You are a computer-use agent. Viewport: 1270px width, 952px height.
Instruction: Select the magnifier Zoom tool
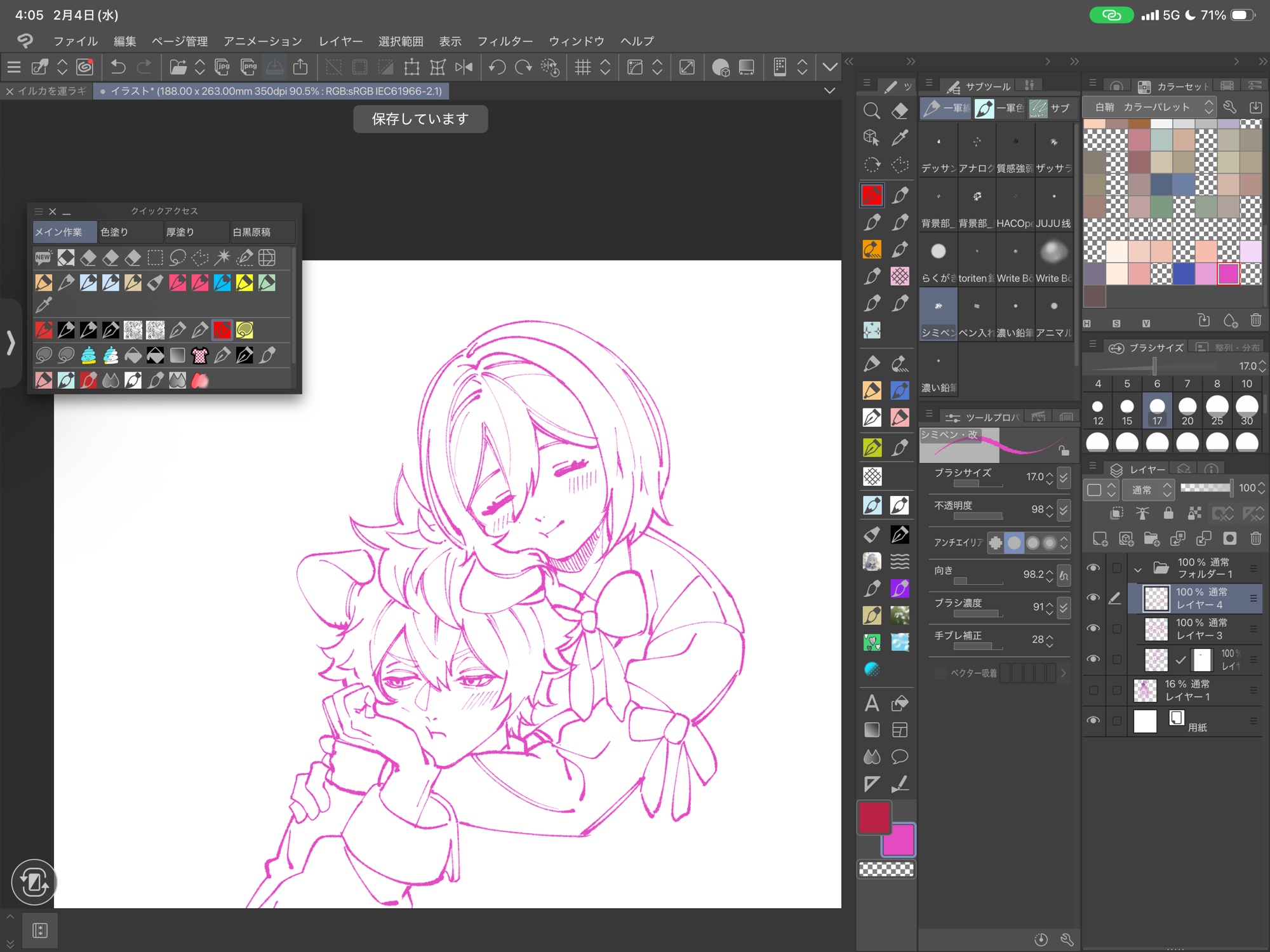(871, 111)
